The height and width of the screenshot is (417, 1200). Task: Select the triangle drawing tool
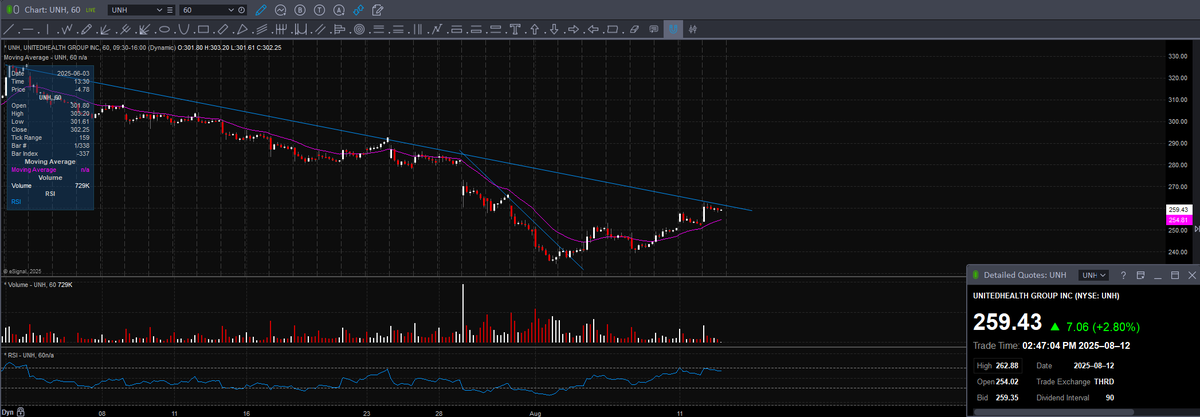(x=243, y=29)
